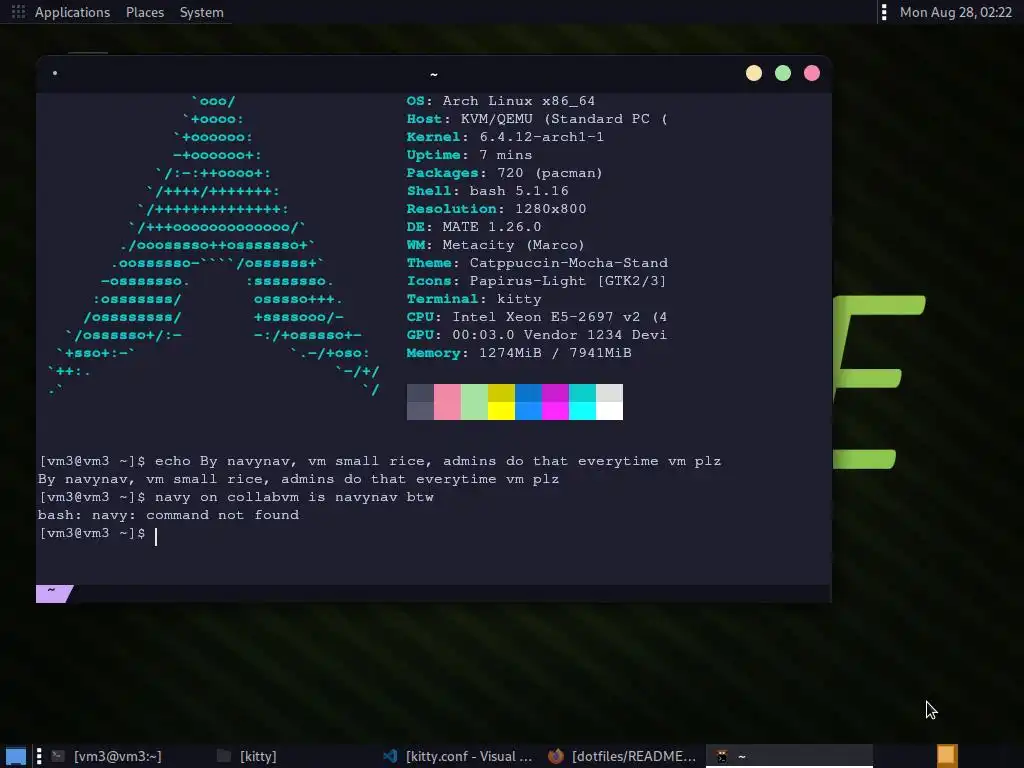Viewport: 1024px width, 768px height.
Task: Select the purple '~' tab in kitty tab bar
Action: click(x=54, y=593)
